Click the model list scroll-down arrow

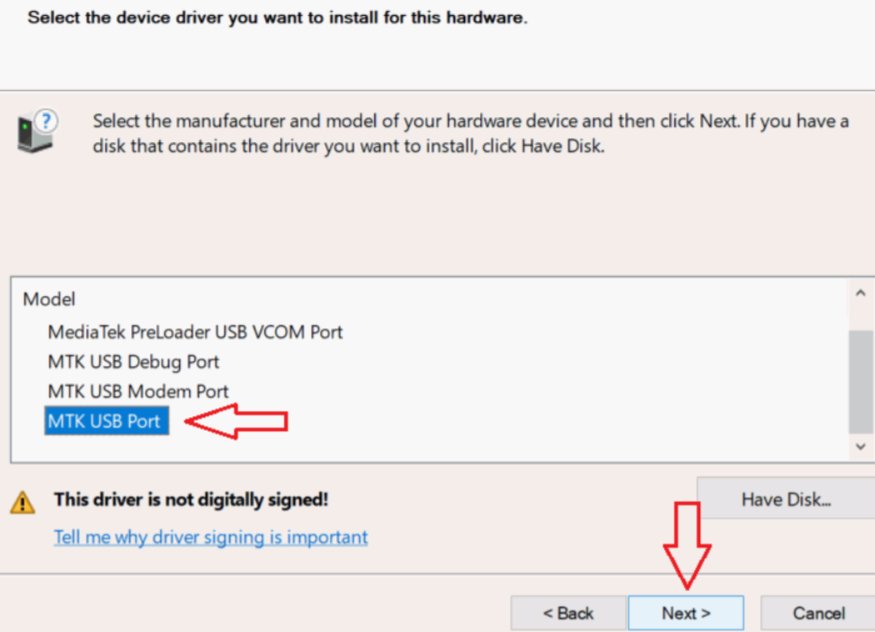(x=860, y=446)
